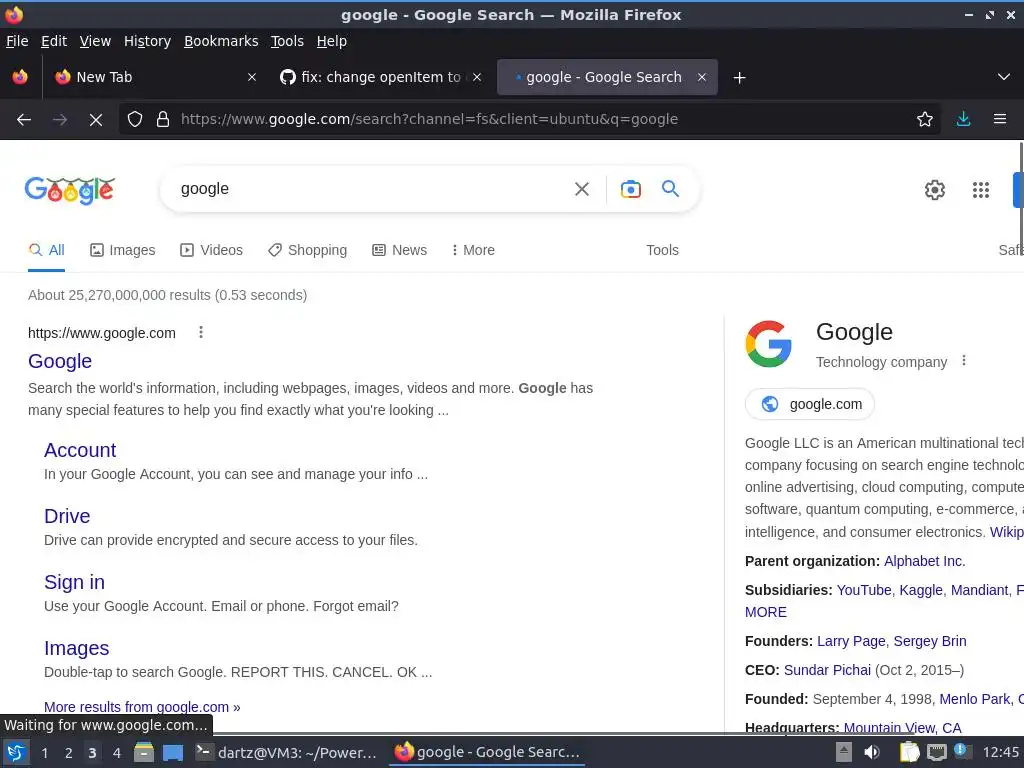Open the History menu
This screenshot has height=768, width=1024.
tap(147, 41)
